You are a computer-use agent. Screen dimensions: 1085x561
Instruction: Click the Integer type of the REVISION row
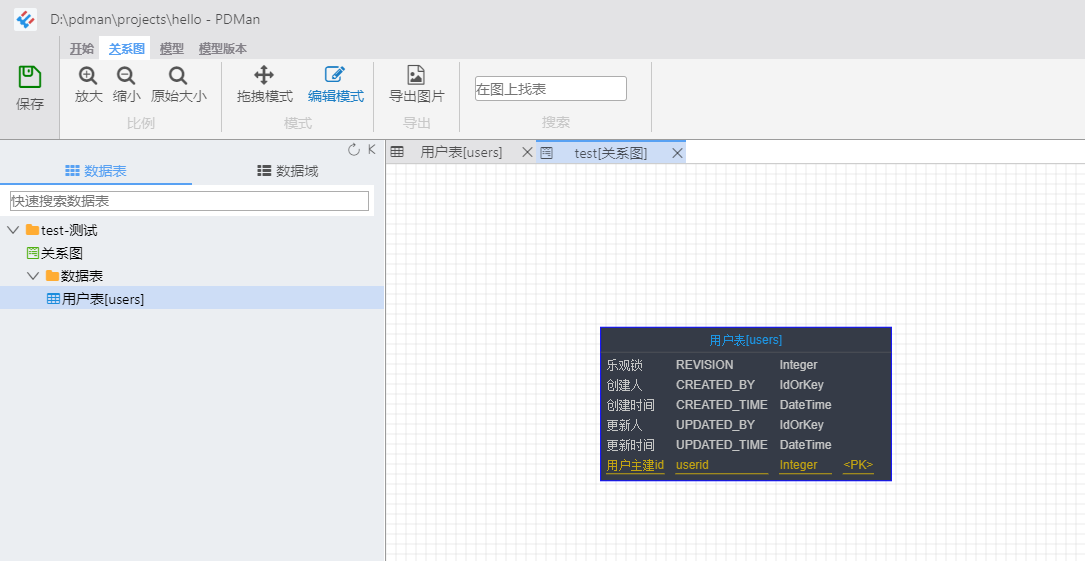[799, 365]
